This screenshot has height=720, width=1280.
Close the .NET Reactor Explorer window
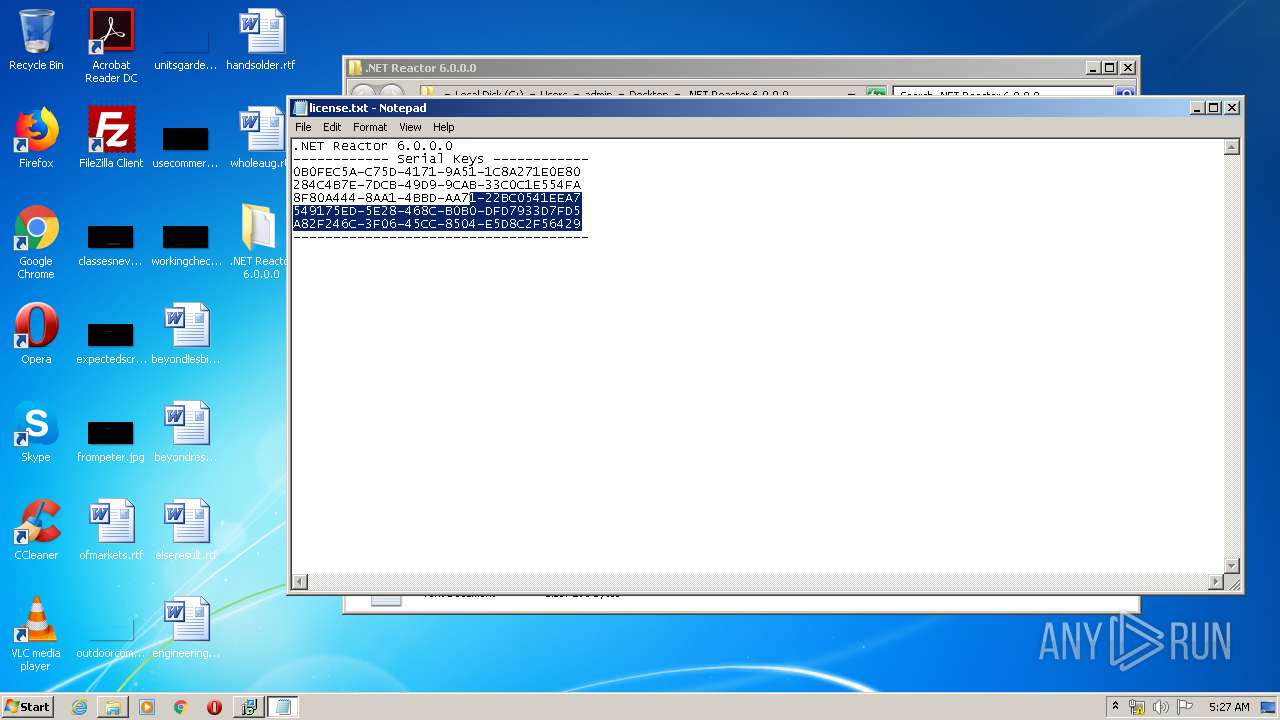click(1127, 68)
